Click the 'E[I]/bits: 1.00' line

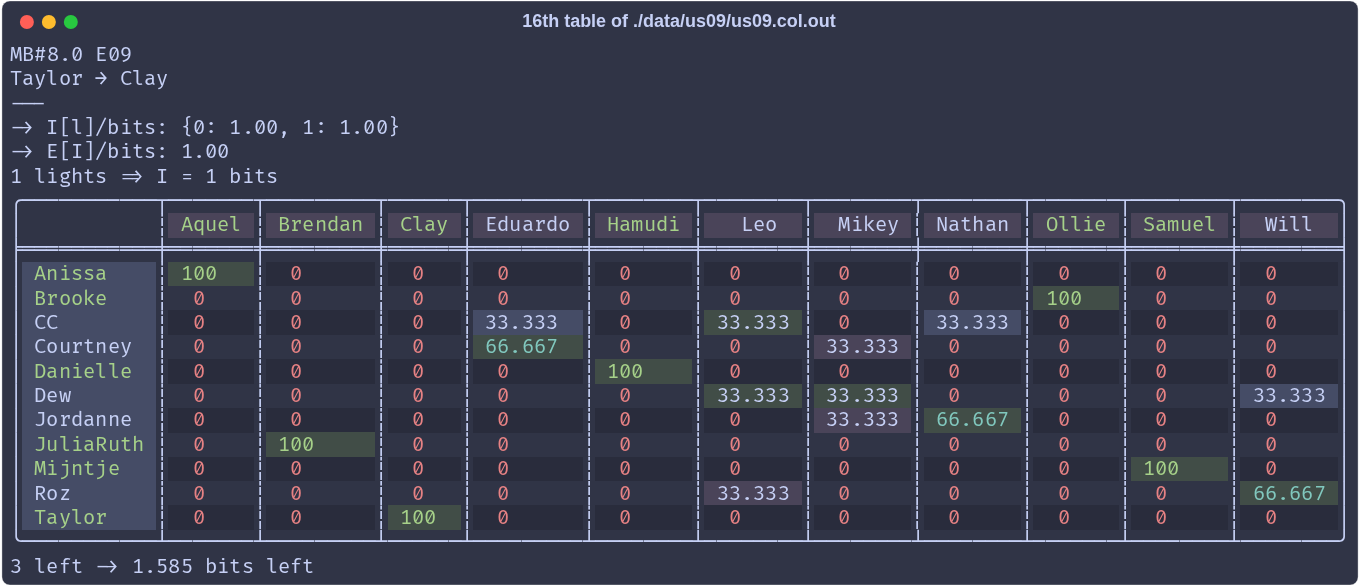(x=120, y=152)
